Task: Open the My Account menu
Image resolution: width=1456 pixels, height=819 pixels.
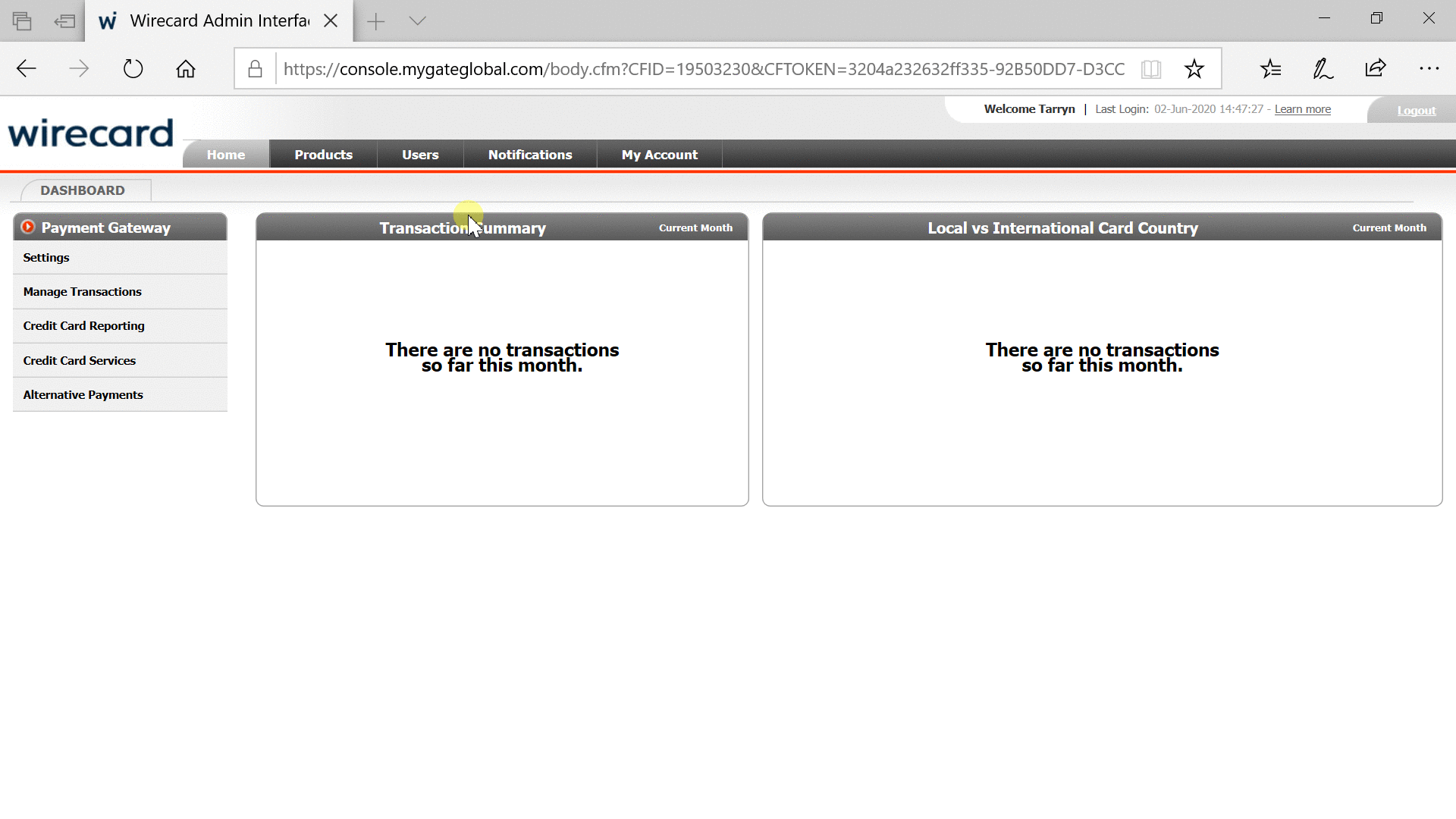Action: coord(659,155)
